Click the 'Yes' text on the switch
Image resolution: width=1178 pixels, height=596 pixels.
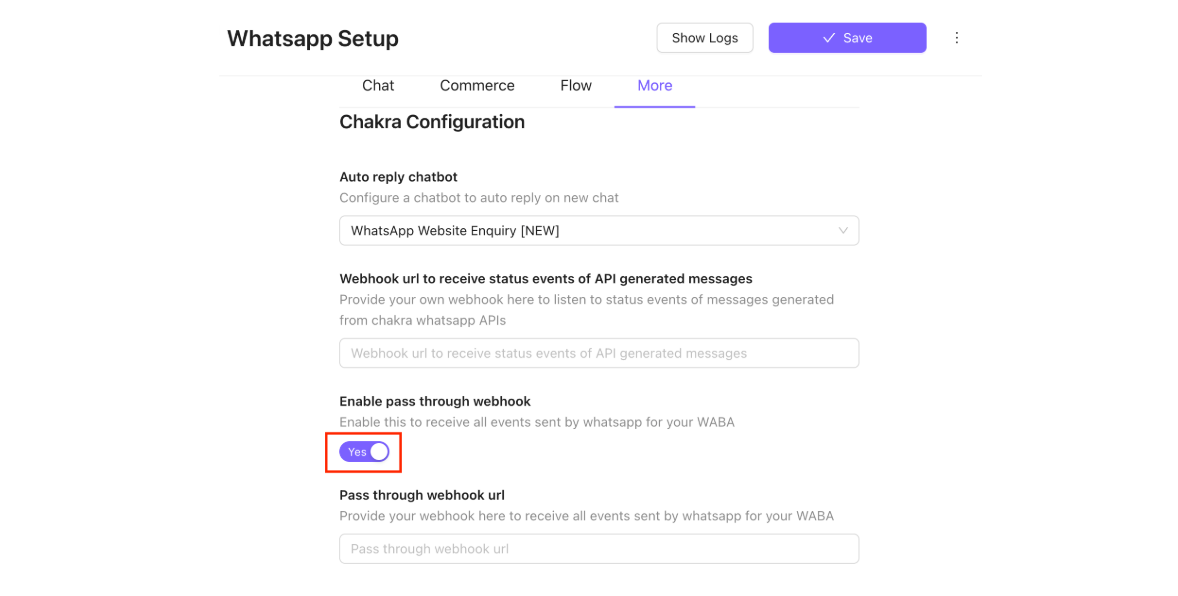click(357, 452)
